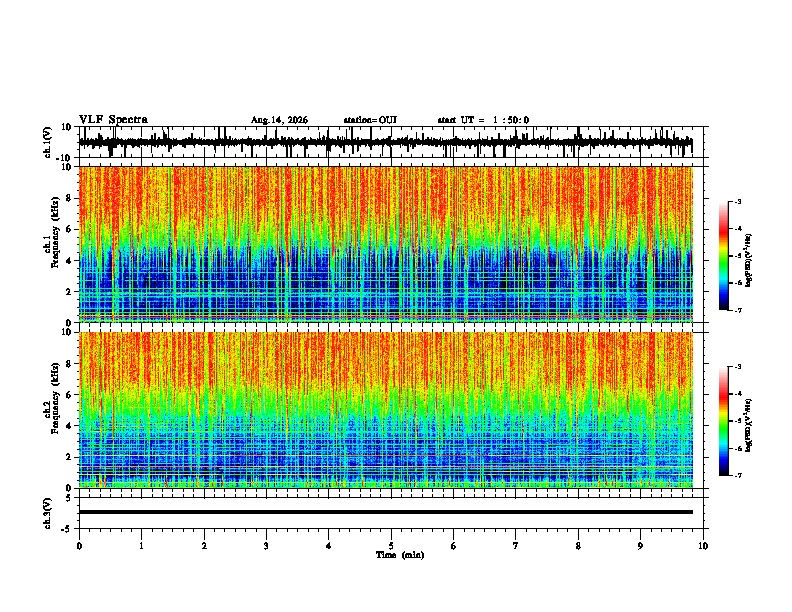
Task: Click the "ch.3(V)" axis label
Action: 48,513
